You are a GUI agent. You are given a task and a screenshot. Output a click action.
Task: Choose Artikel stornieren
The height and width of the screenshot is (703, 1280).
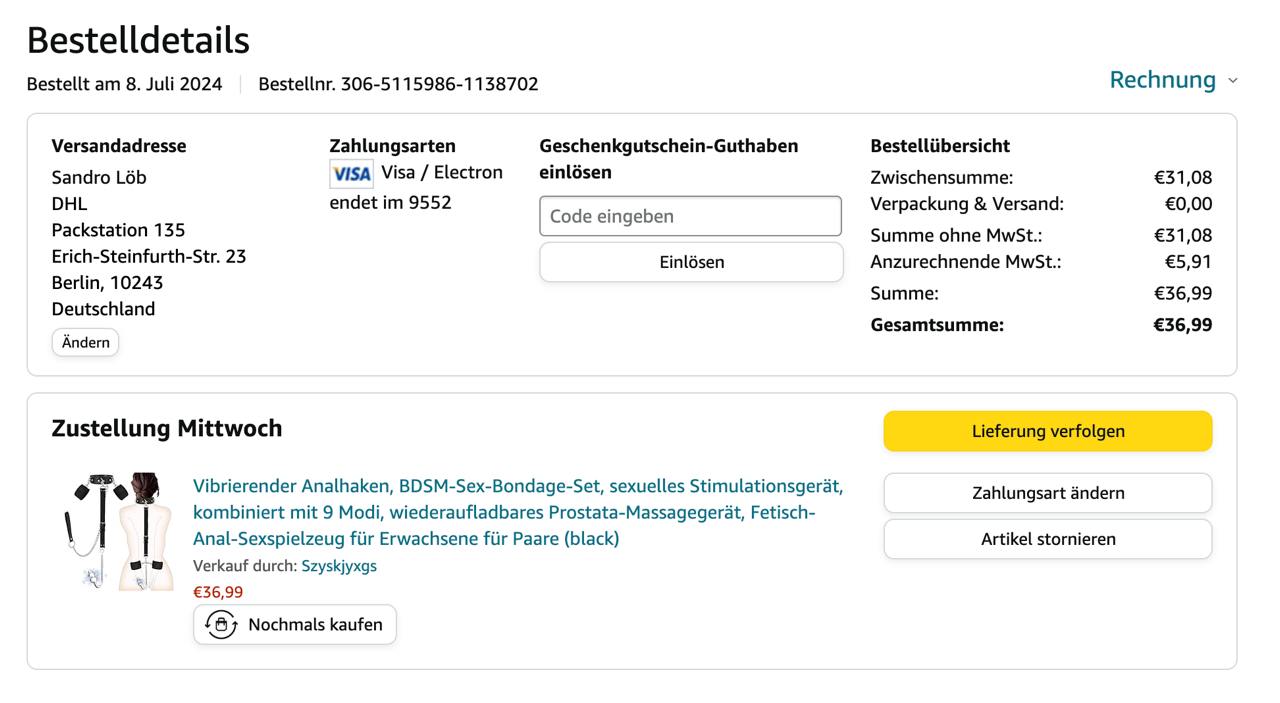[x=1047, y=539]
